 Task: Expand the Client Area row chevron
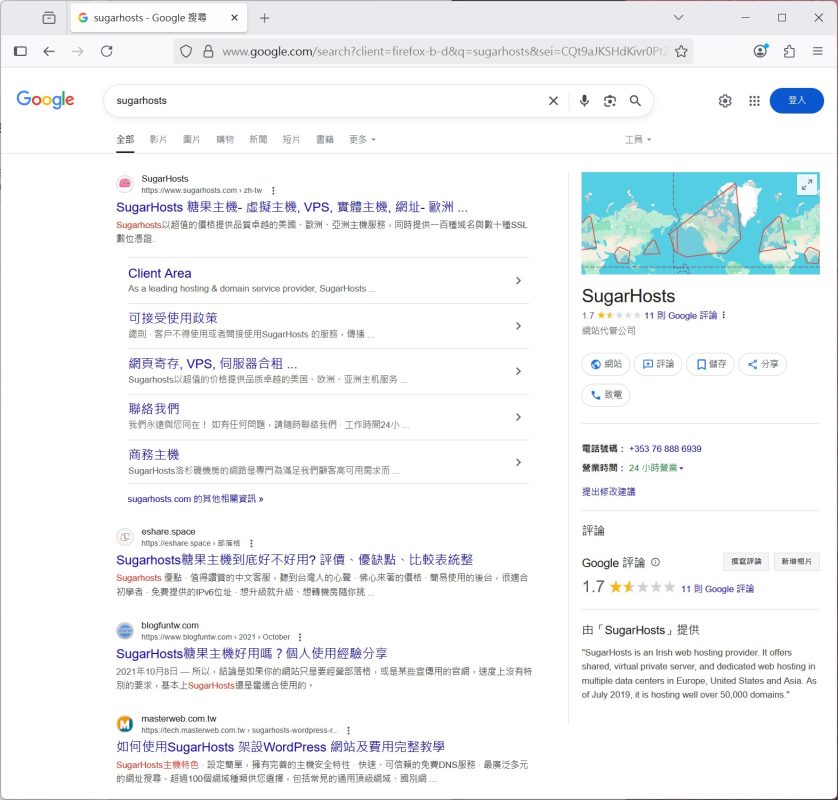(518, 281)
